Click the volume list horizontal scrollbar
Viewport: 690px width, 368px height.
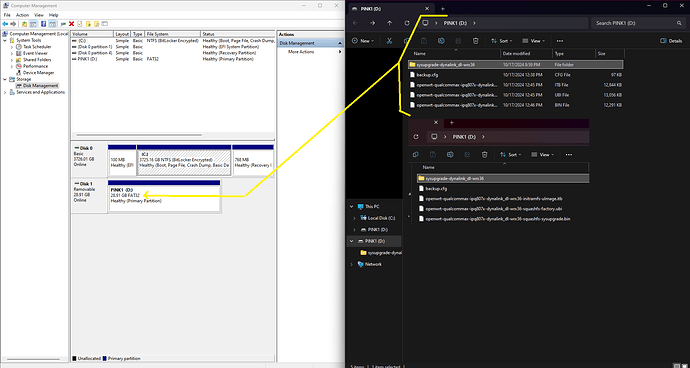click(x=139, y=135)
